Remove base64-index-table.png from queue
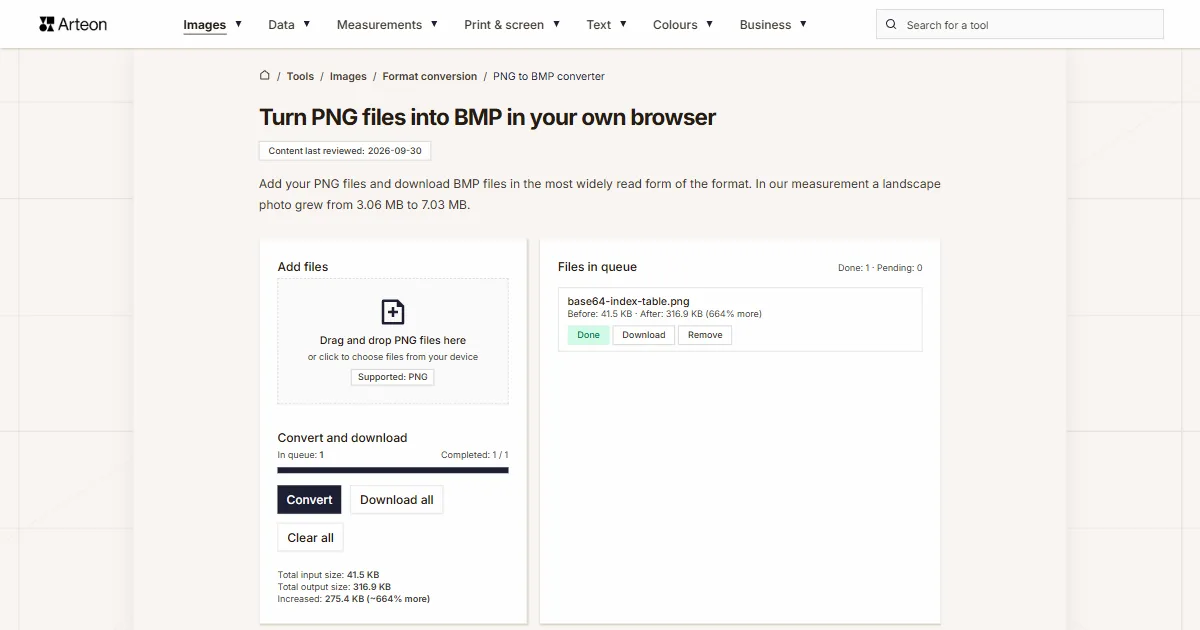 (x=705, y=335)
